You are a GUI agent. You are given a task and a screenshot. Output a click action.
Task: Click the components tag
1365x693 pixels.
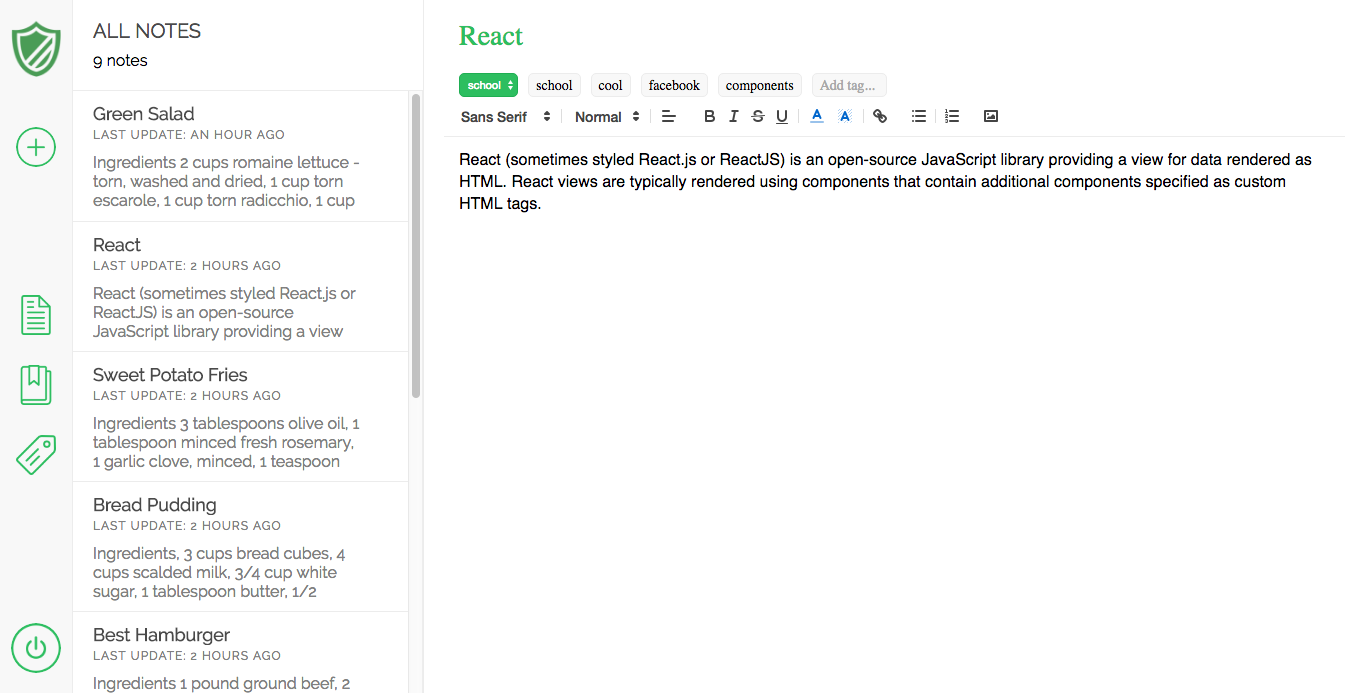click(759, 85)
